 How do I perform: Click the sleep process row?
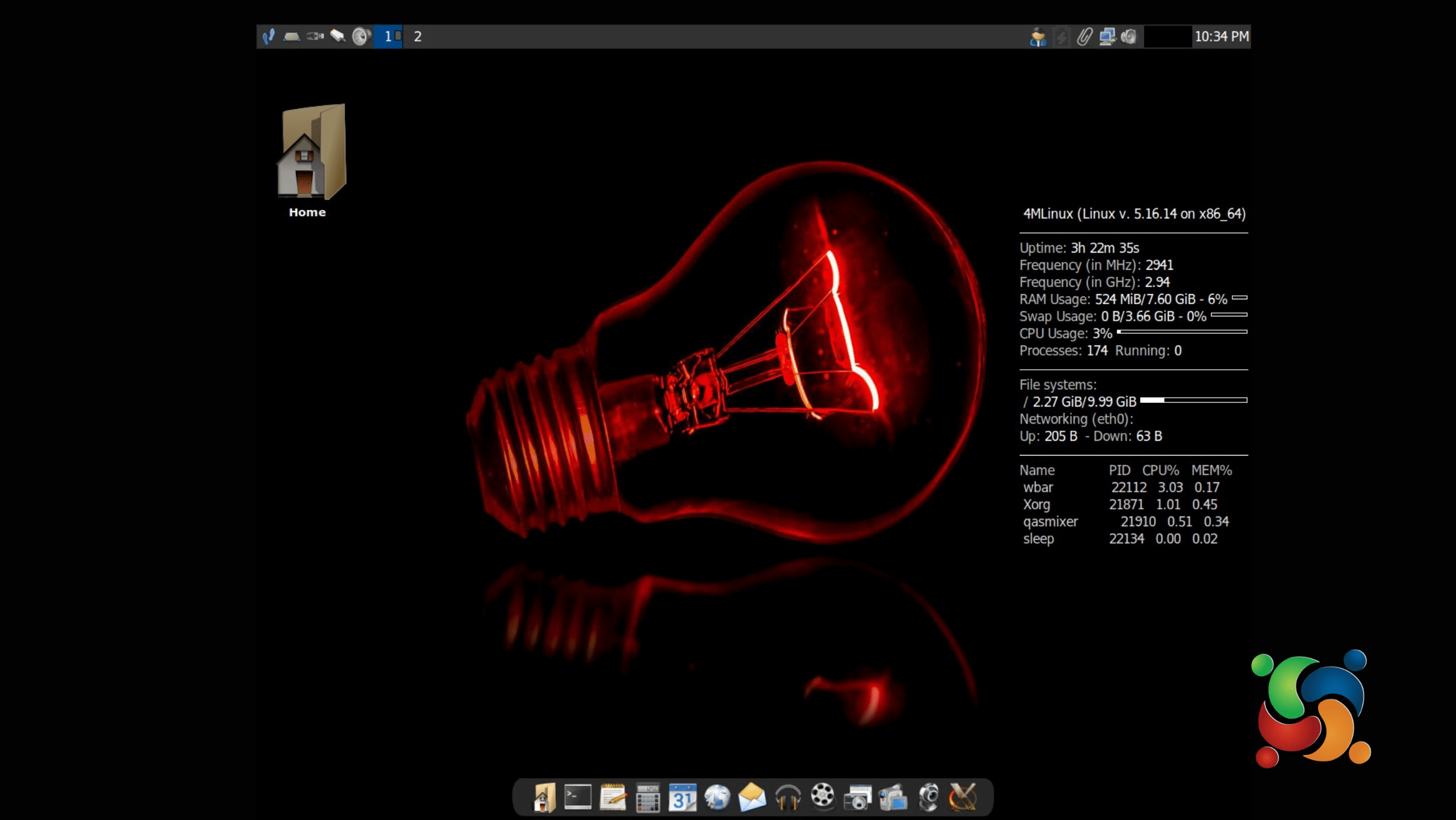click(1120, 539)
